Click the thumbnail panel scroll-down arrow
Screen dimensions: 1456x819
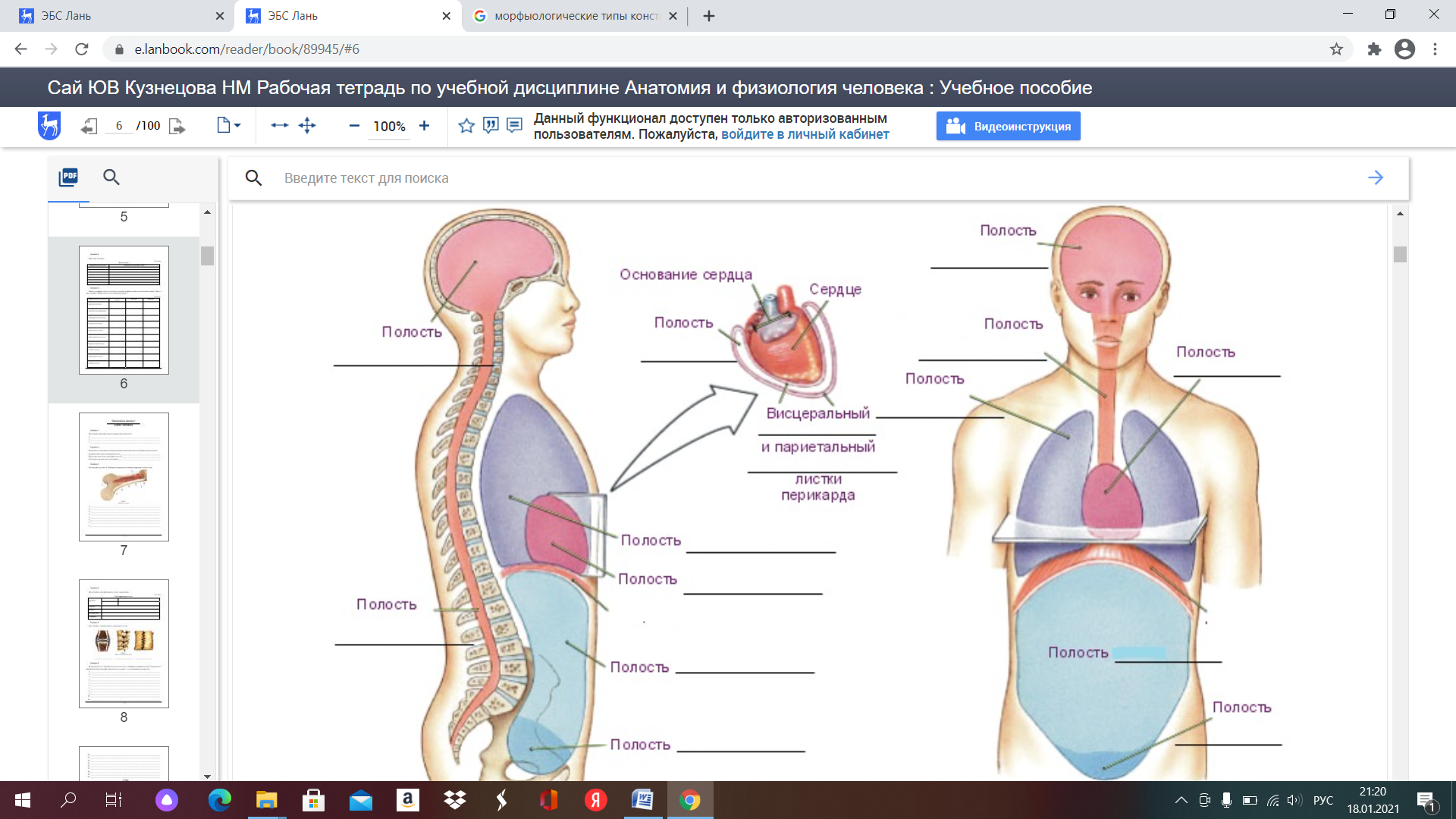208,777
